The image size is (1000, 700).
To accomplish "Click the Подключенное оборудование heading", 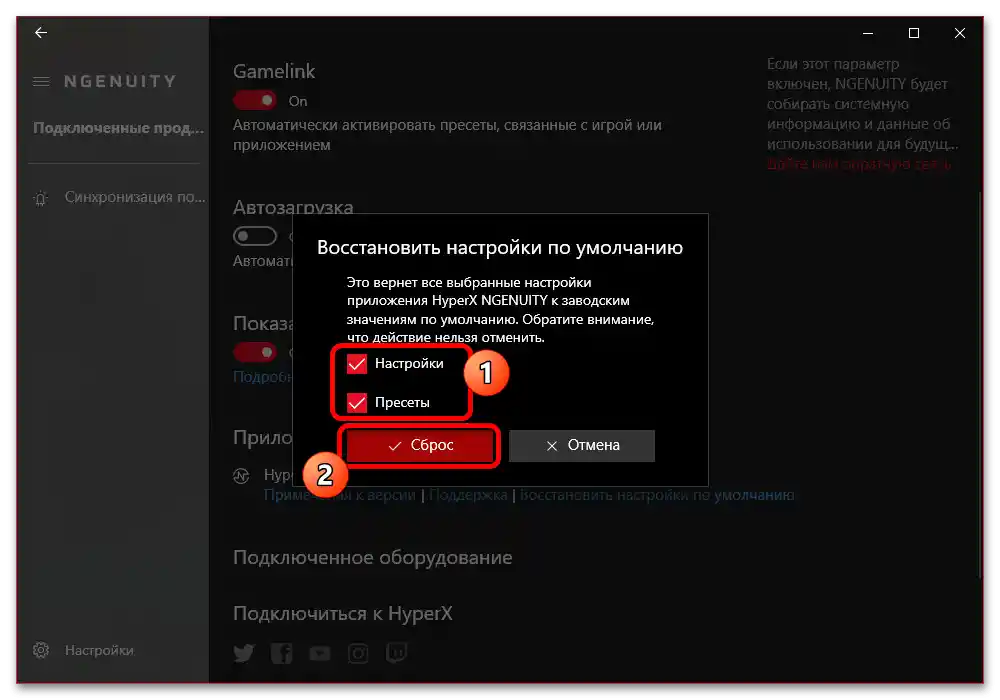I will pyautogui.click(x=372, y=557).
